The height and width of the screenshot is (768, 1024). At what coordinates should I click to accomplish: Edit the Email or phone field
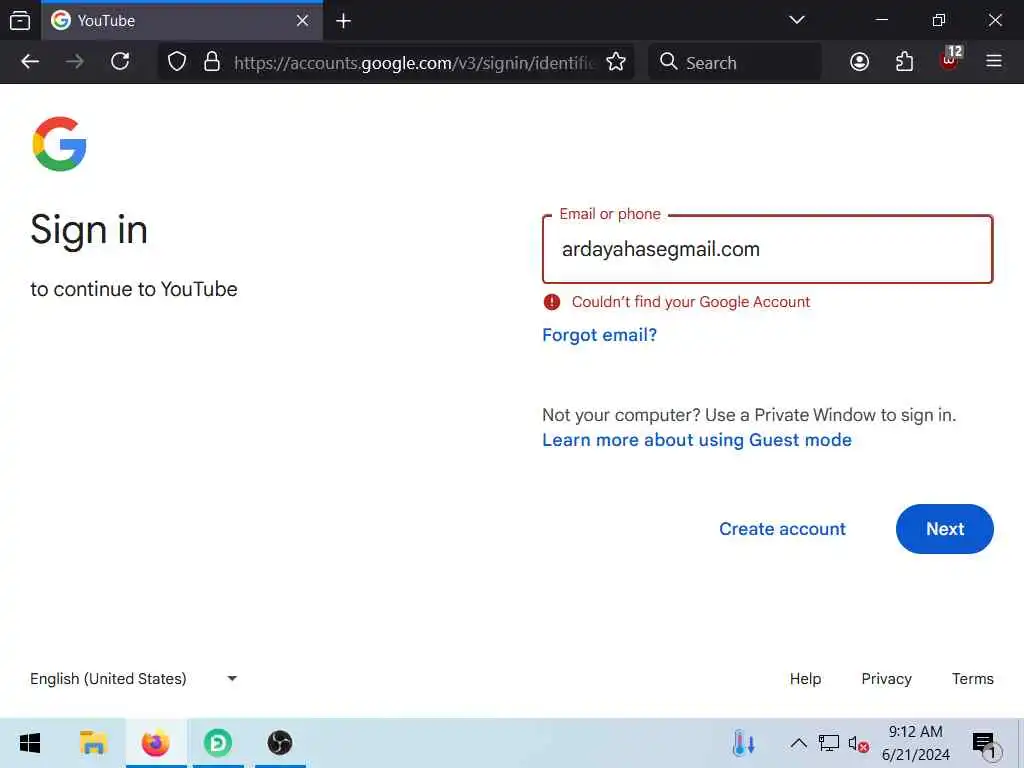(767, 249)
